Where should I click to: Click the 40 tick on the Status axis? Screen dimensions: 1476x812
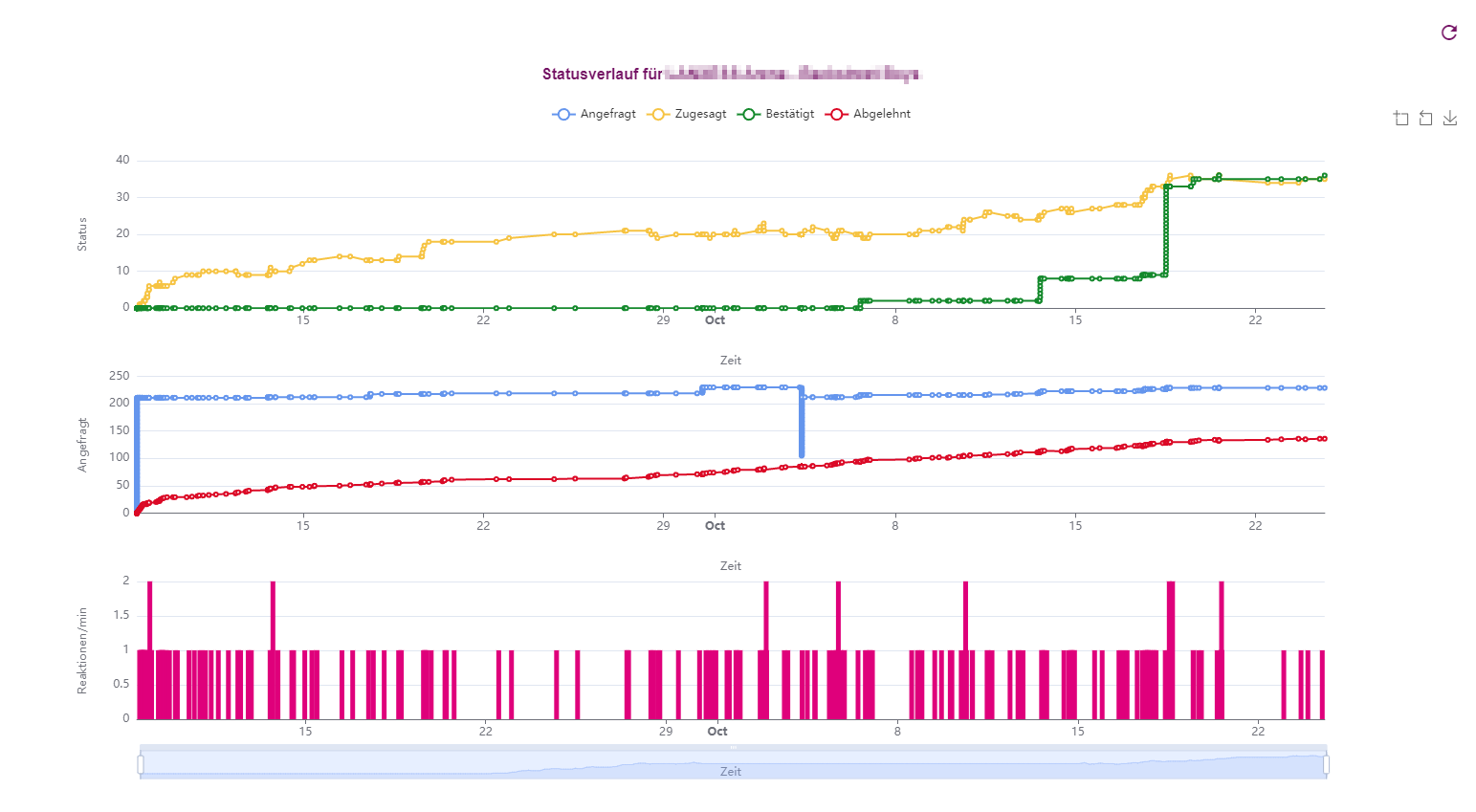122,160
